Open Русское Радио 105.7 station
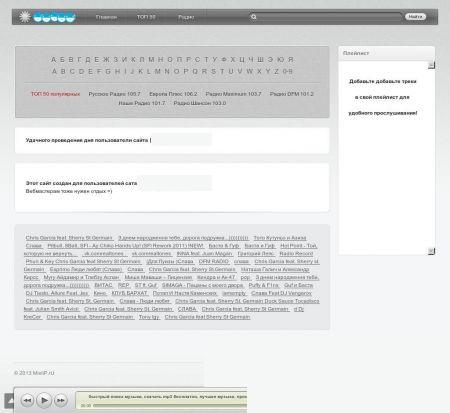450x413 pixels. click(114, 94)
